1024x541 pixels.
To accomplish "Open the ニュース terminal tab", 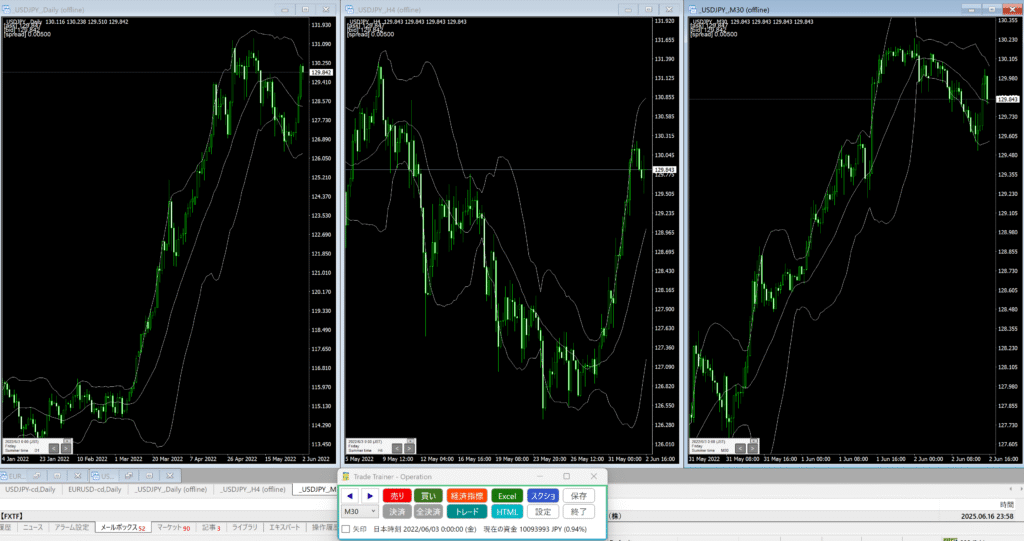I will coord(33,527).
